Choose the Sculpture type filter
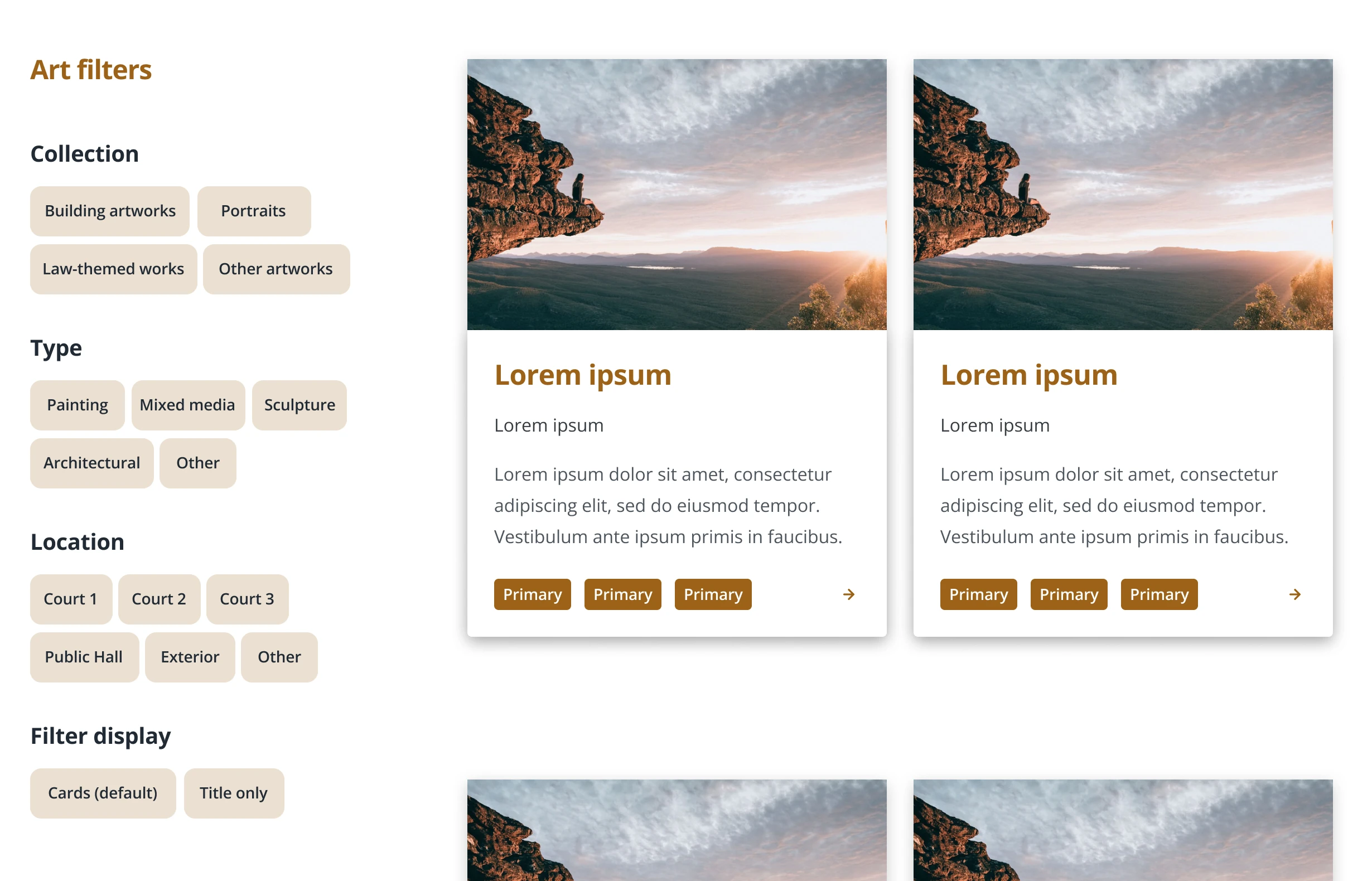This screenshot has height=881, width=1372. click(x=299, y=405)
